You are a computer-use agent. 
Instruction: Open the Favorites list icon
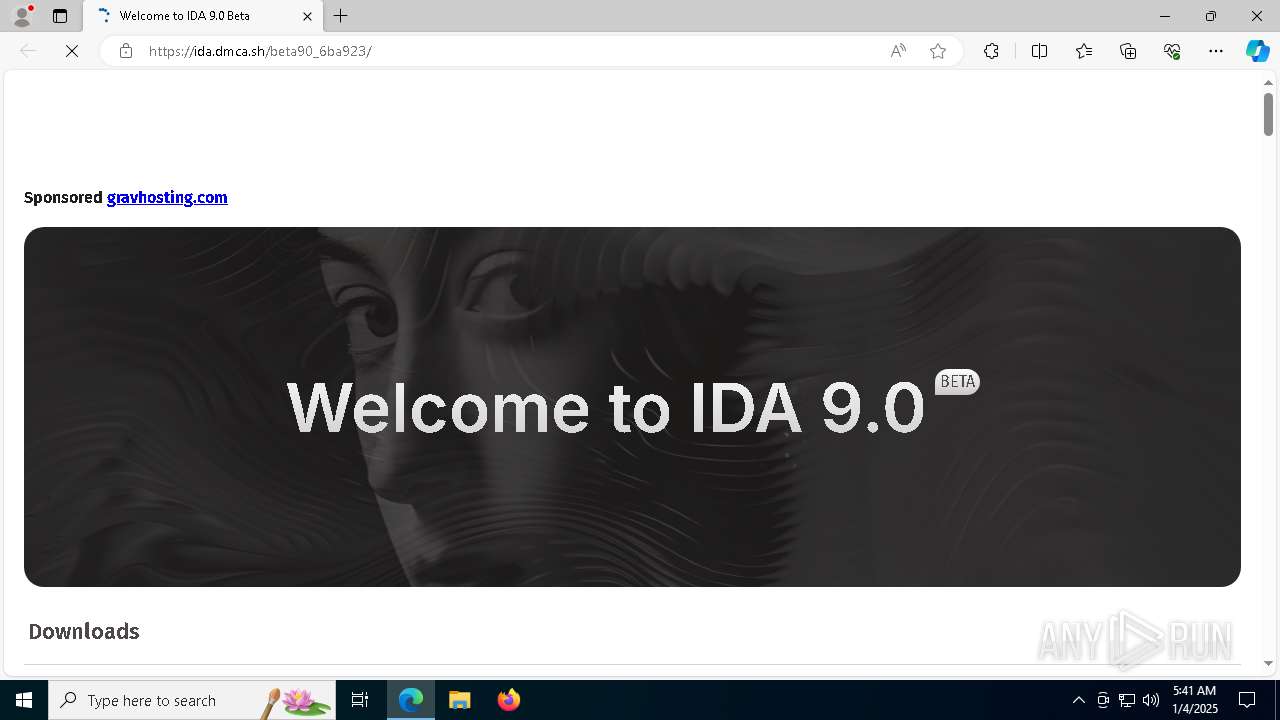point(1084,51)
